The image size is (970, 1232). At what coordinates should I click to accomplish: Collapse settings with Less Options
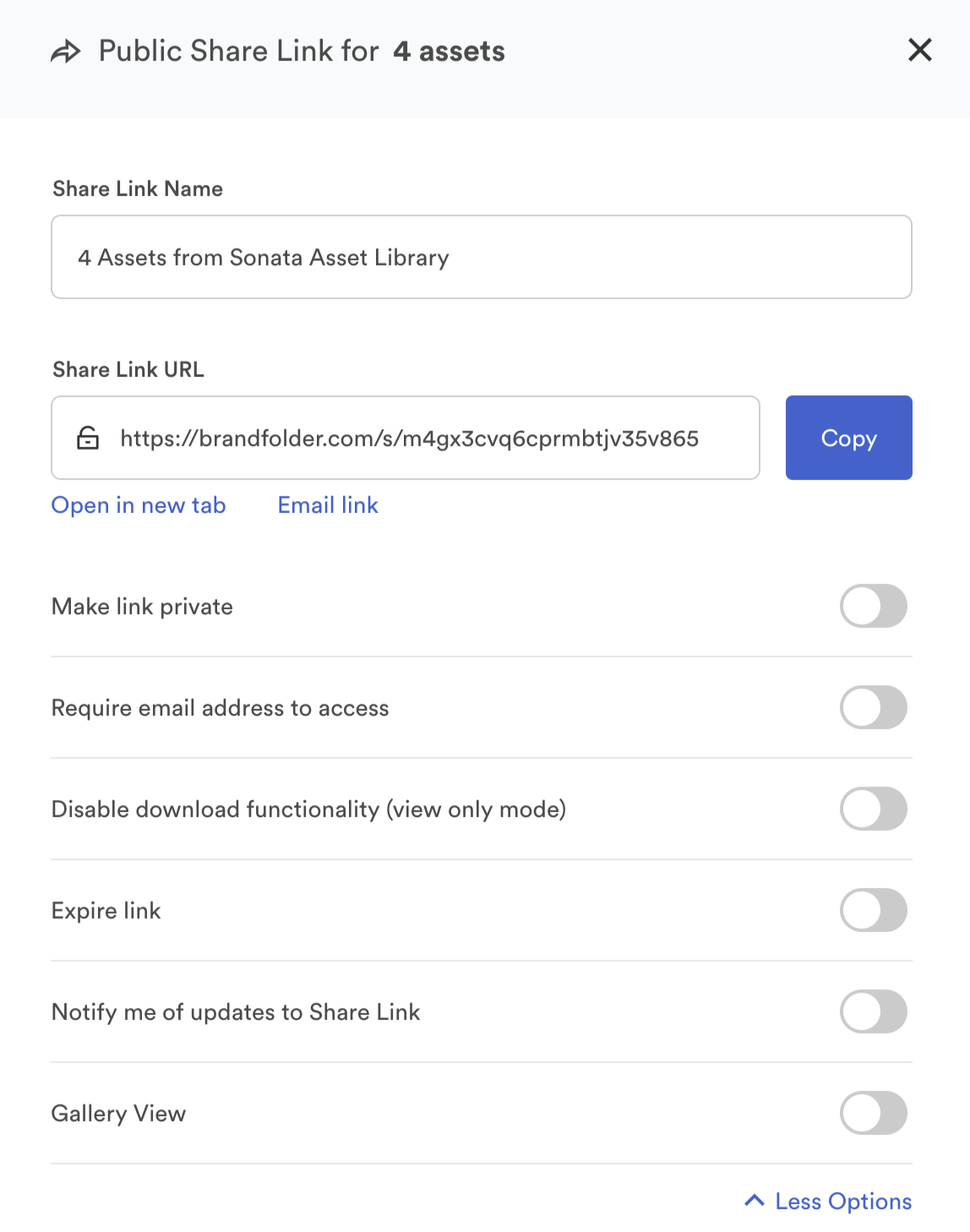[828, 1201]
